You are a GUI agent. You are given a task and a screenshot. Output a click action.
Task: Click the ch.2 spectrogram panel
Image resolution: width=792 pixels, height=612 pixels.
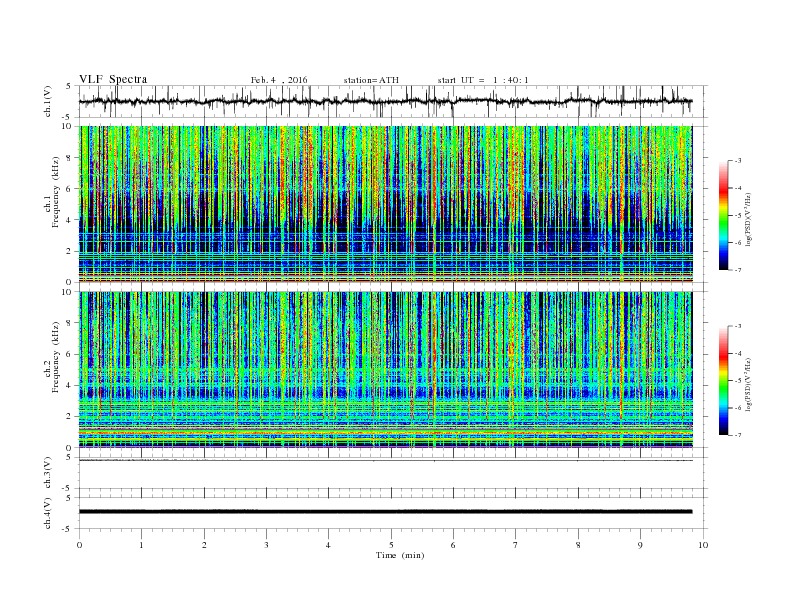point(393,370)
